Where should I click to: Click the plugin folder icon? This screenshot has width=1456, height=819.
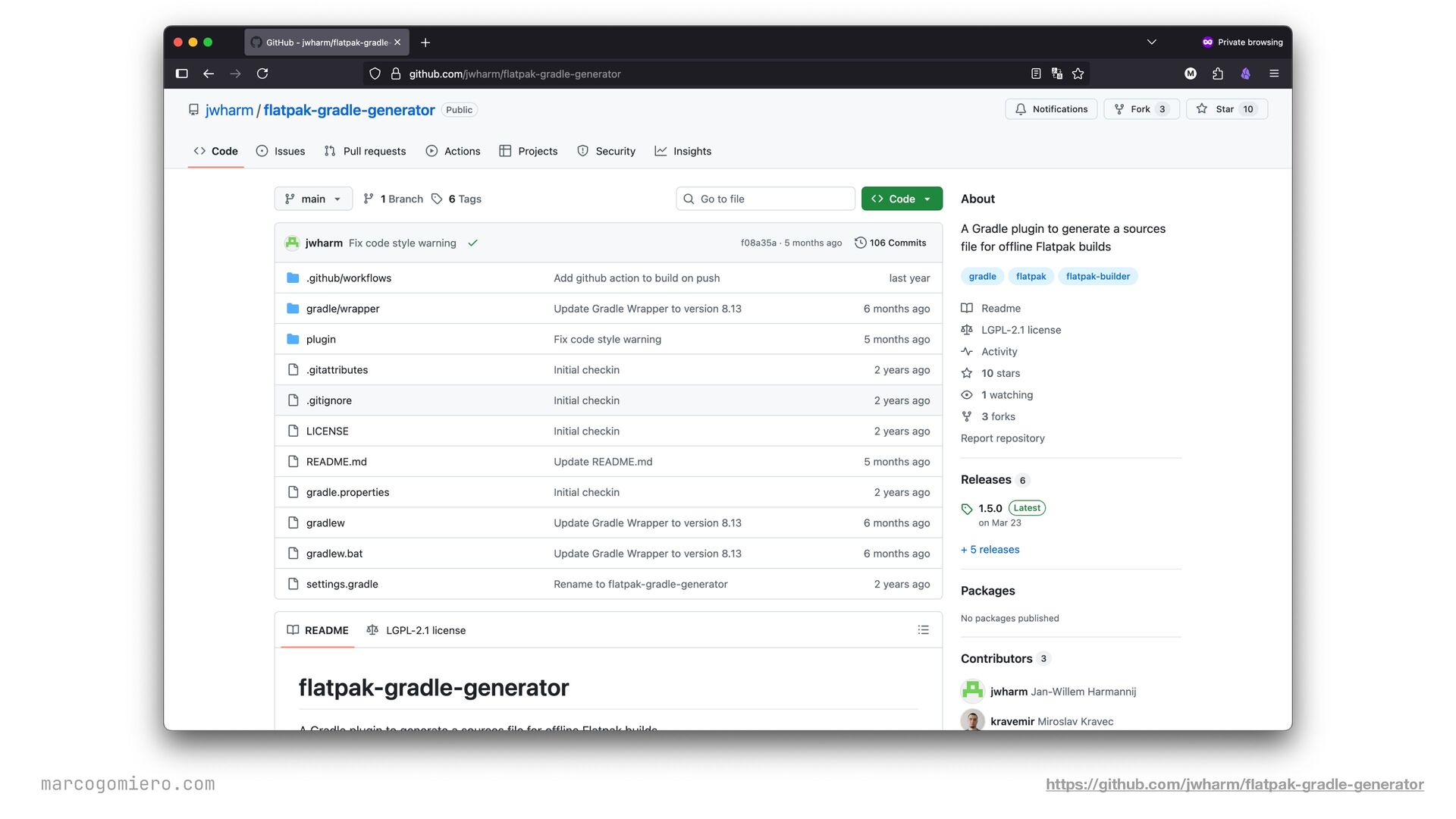tap(293, 339)
